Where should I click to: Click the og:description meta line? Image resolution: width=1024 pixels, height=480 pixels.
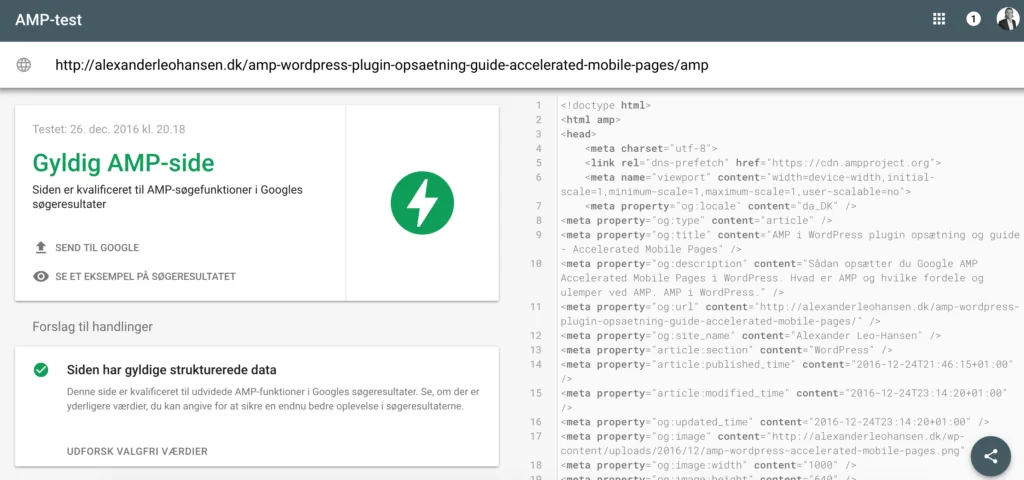(772, 278)
